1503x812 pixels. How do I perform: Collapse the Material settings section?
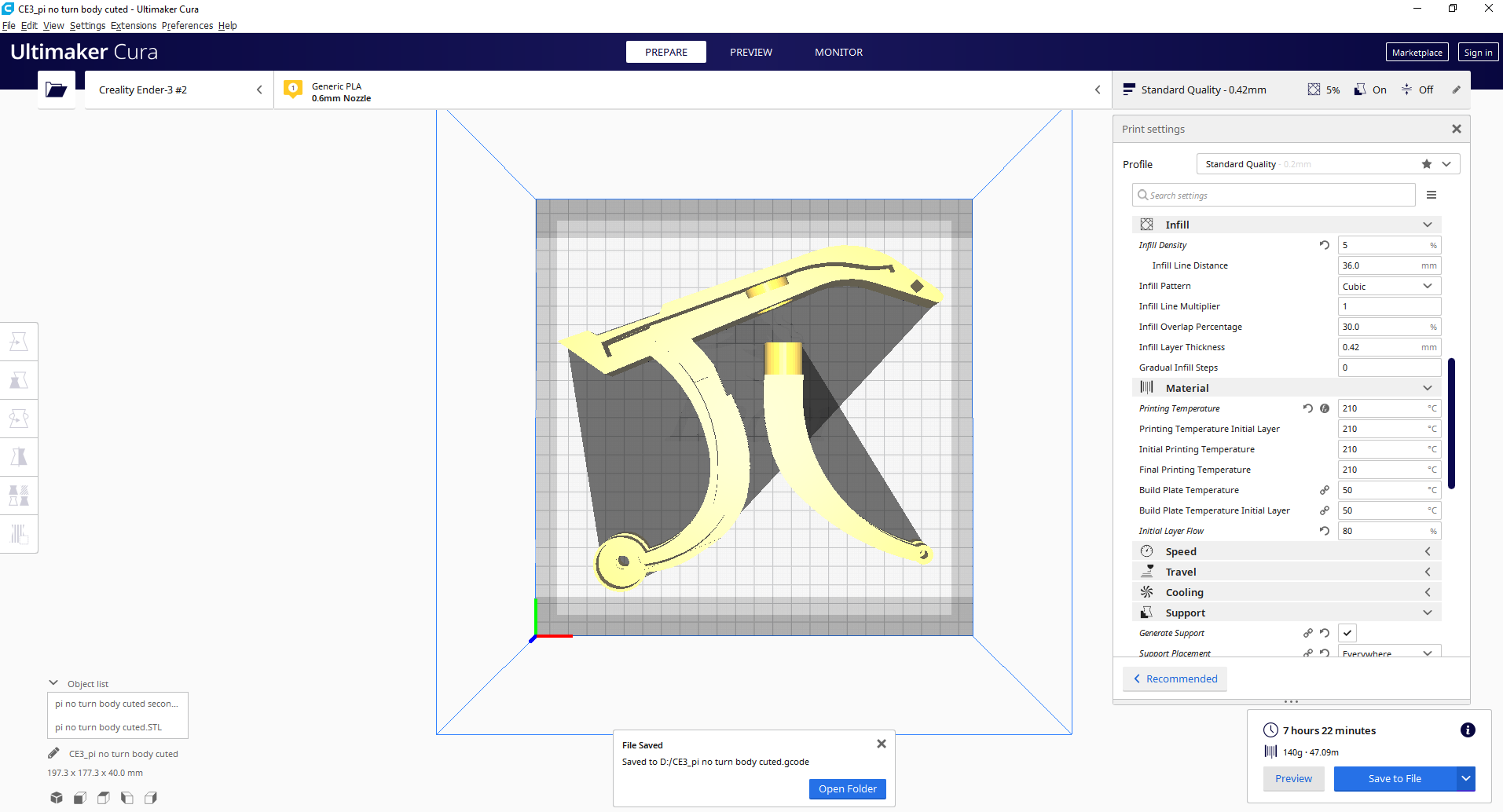coord(1287,388)
